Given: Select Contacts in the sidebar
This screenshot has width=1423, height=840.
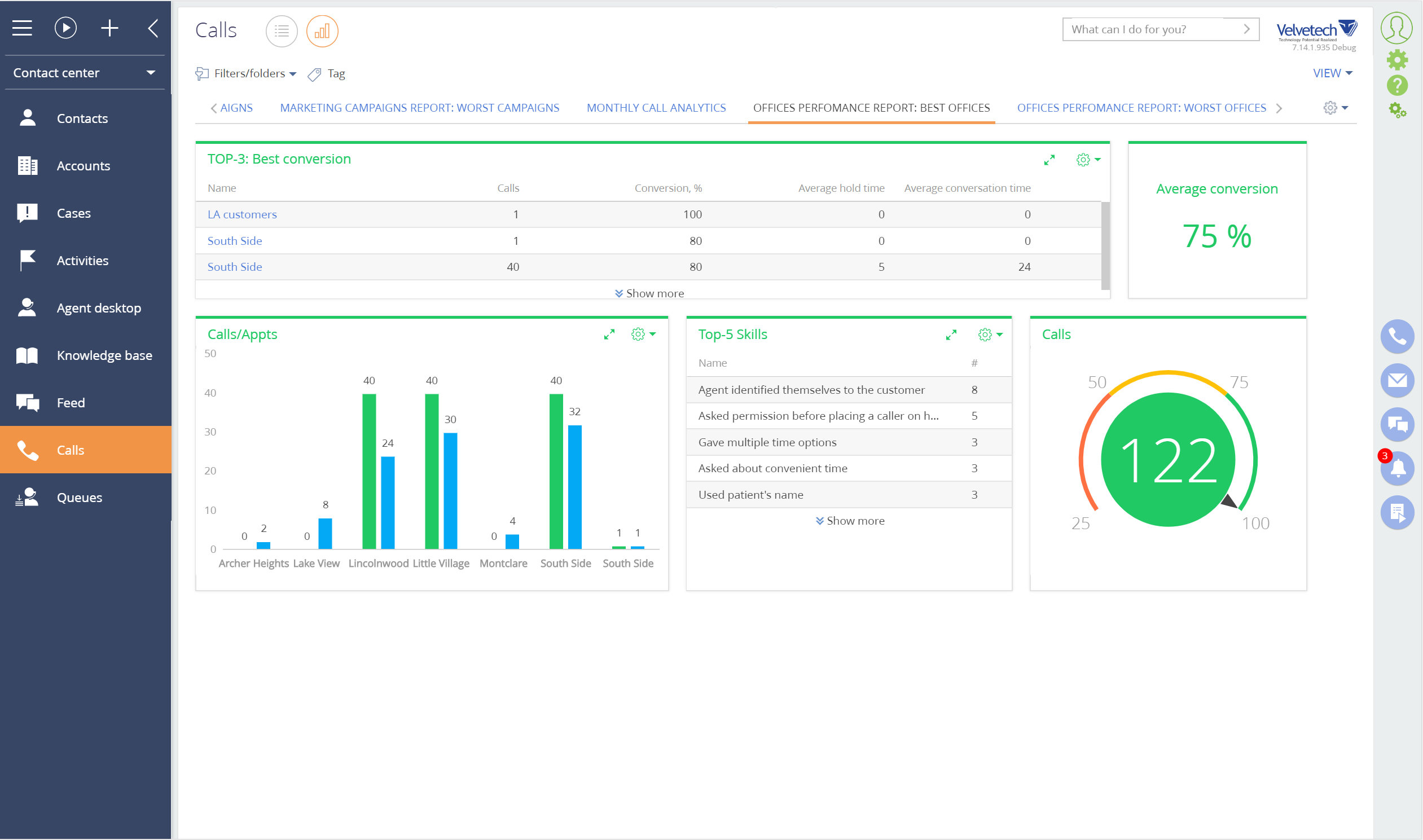Looking at the screenshot, I should point(81,118).
